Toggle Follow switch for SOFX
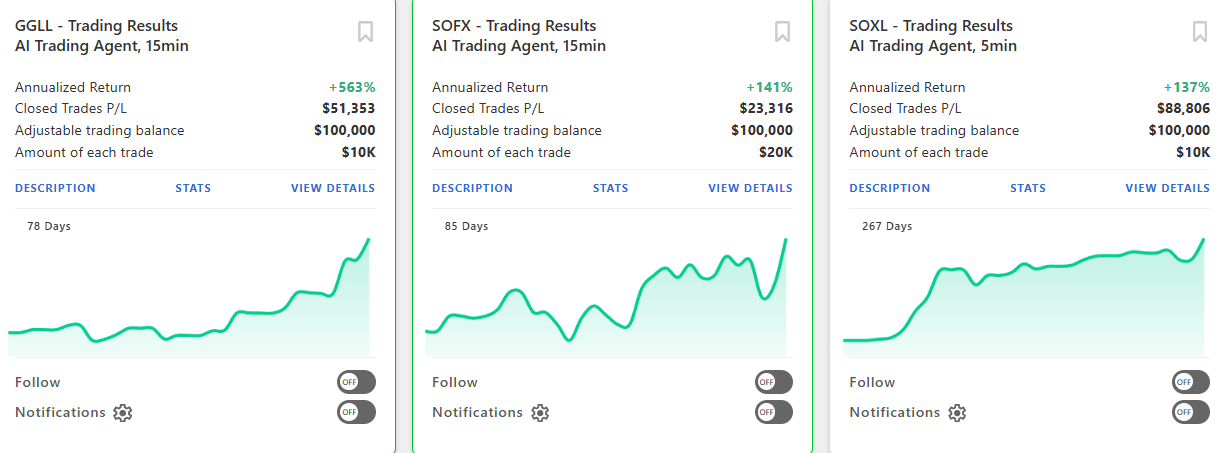Screen dimensions: 1225x453 (773, 382)
